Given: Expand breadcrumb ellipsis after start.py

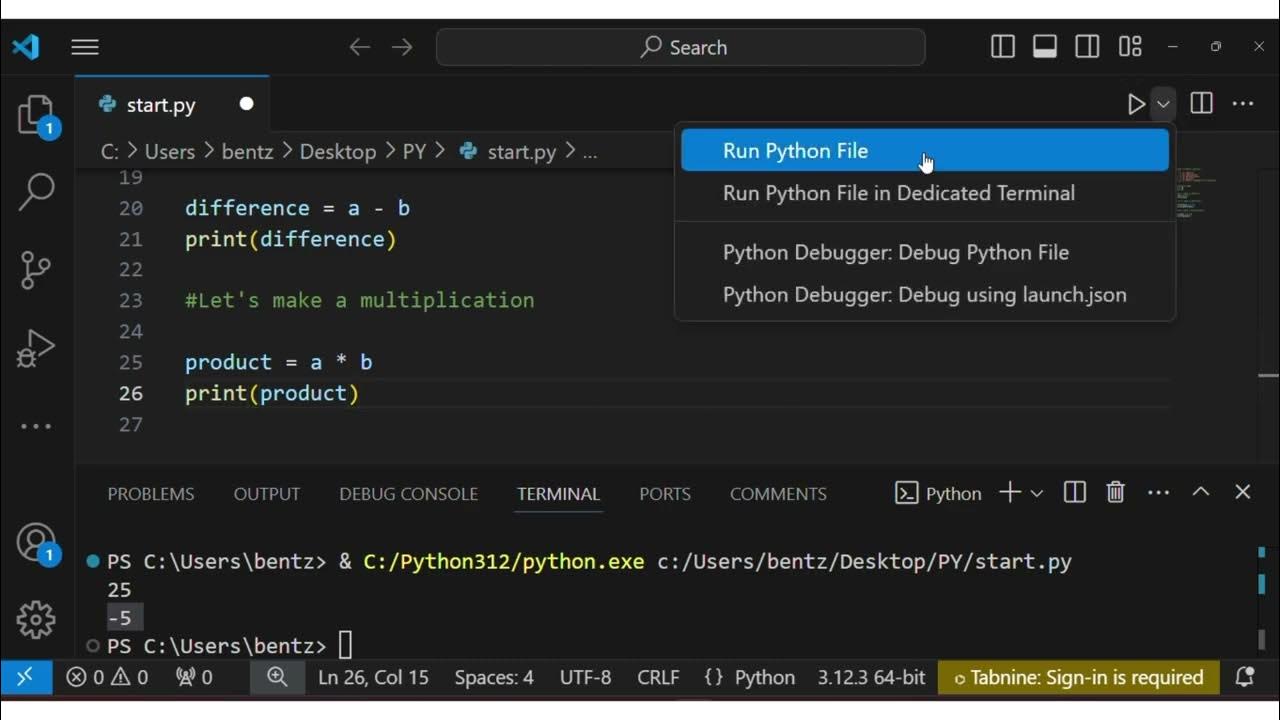Looking at the screenshot, I should point(590,152).
